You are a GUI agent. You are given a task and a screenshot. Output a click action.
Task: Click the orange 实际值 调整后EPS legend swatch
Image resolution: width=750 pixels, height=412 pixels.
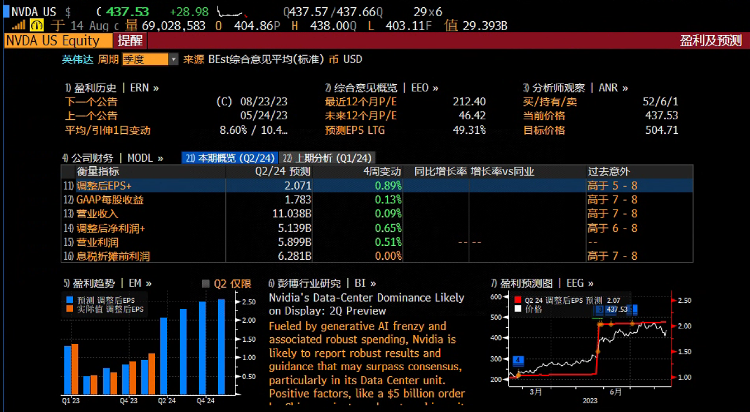(x=70, y=310)
